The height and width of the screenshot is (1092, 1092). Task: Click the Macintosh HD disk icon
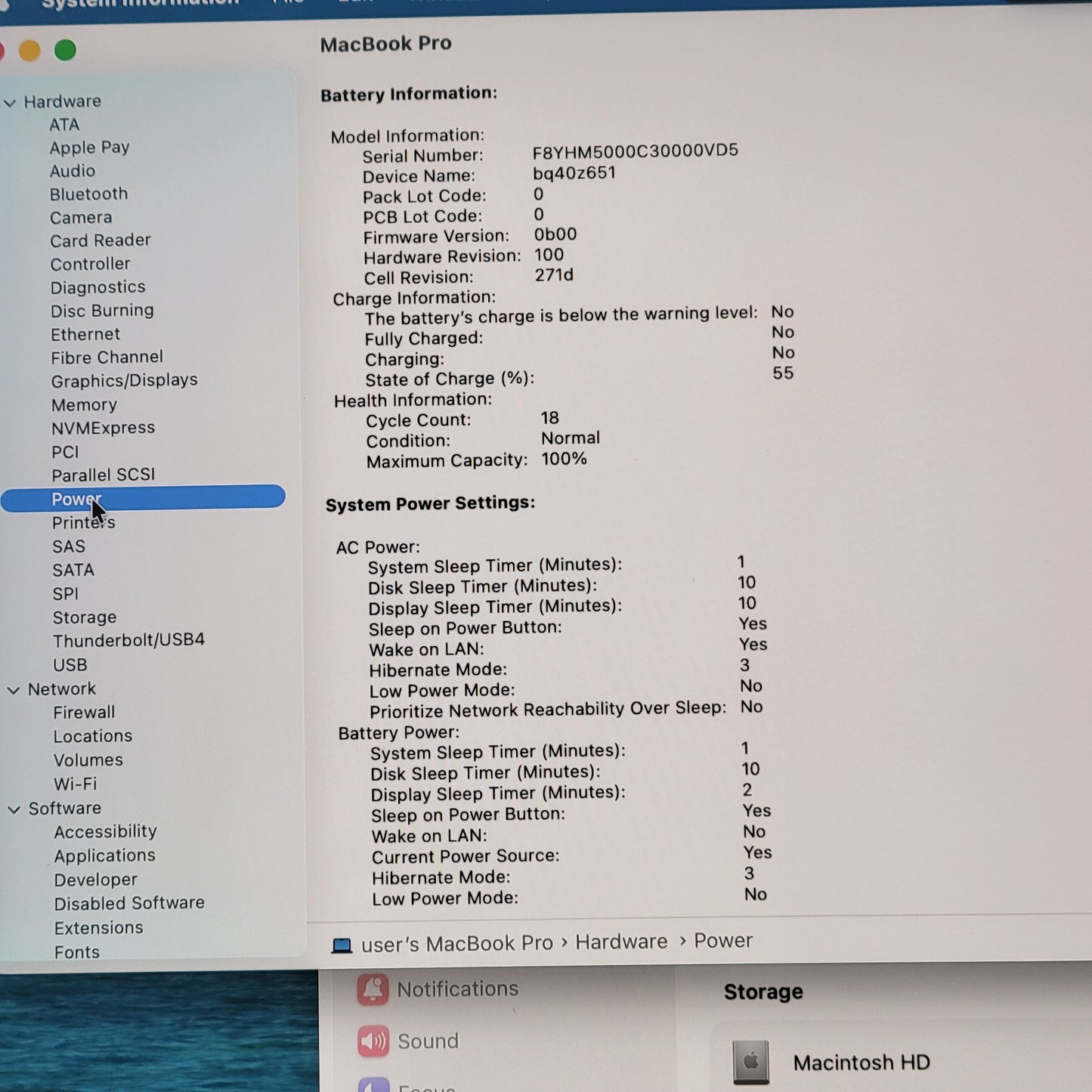click(750, 1062)
